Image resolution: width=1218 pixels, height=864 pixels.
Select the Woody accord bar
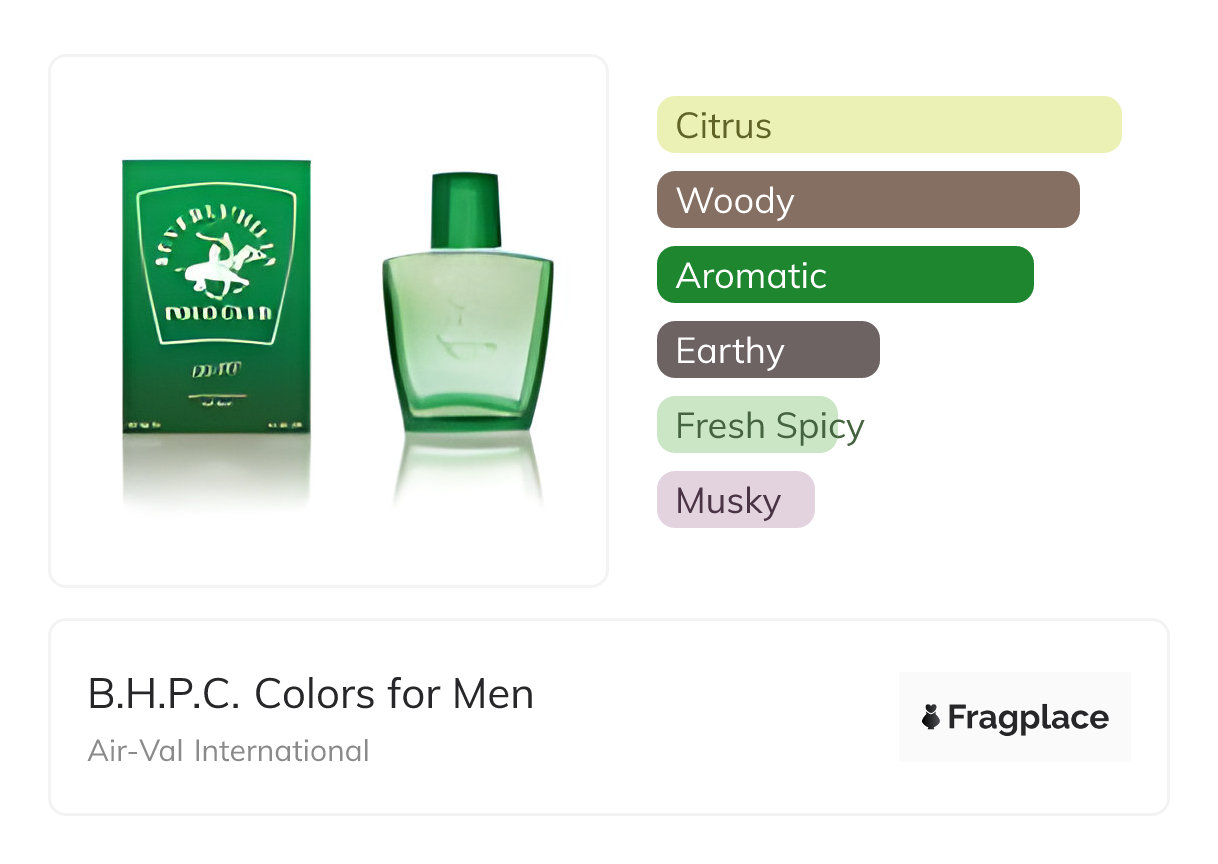pos(867,200)
